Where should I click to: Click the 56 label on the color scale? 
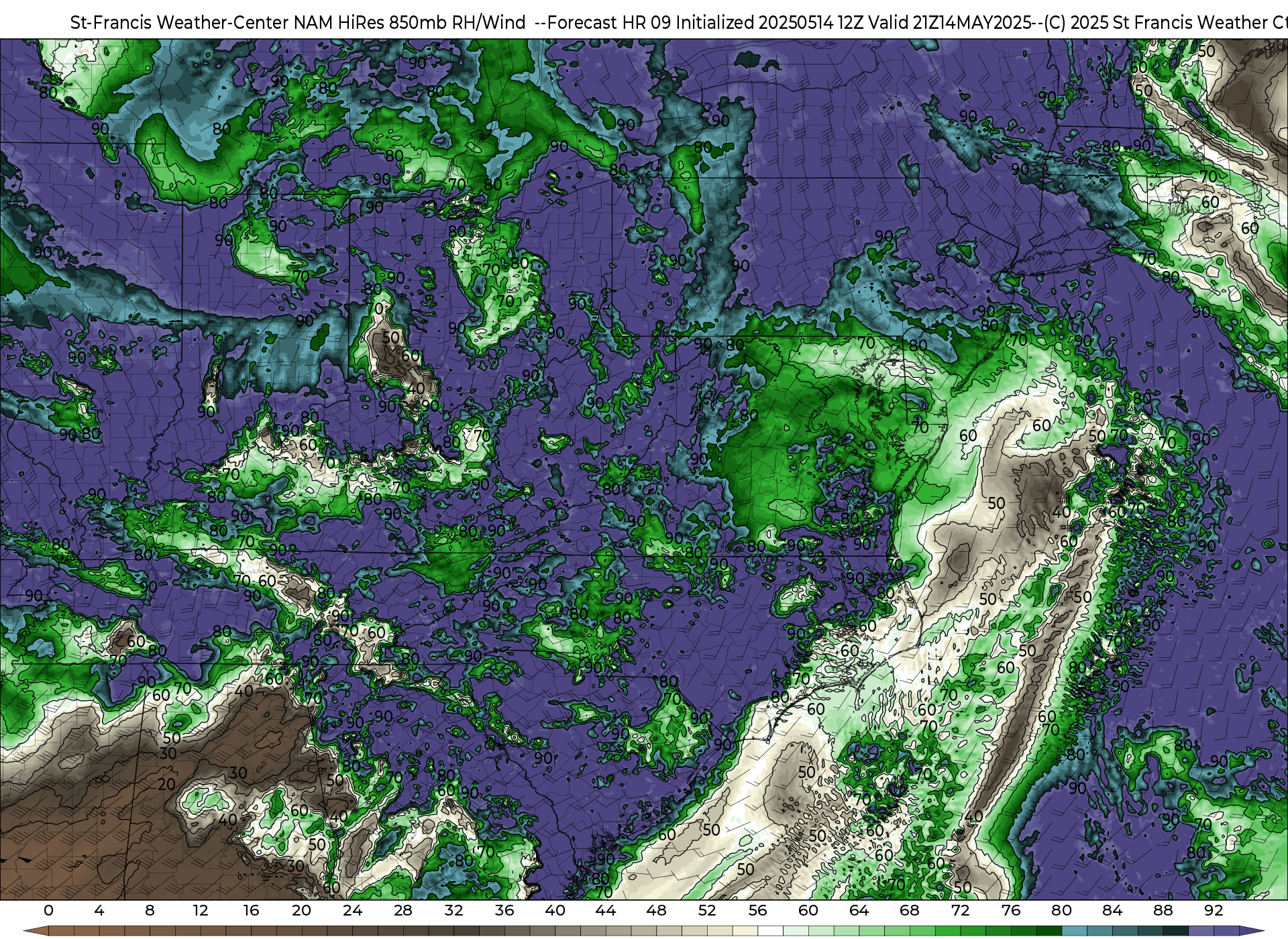point(757,910)
